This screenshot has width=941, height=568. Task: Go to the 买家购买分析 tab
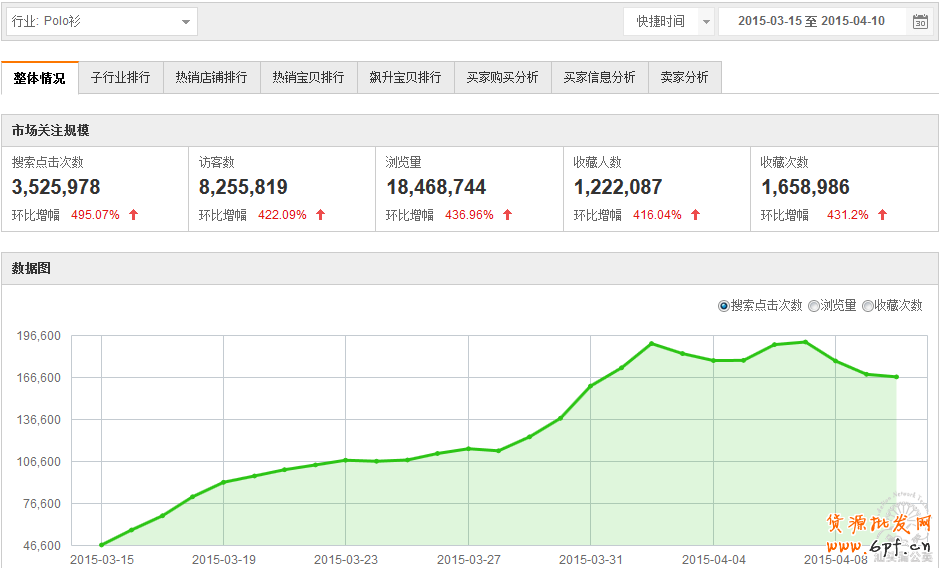coord(502,78)
